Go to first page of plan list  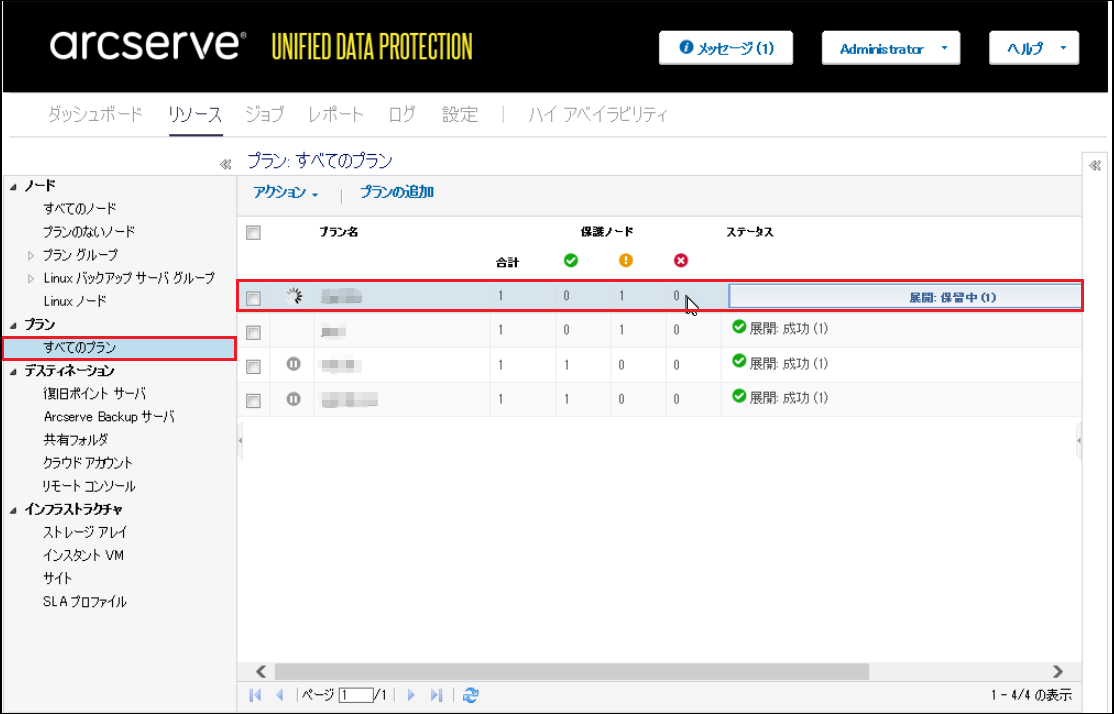pyautogui.click(x=255, y=696)
